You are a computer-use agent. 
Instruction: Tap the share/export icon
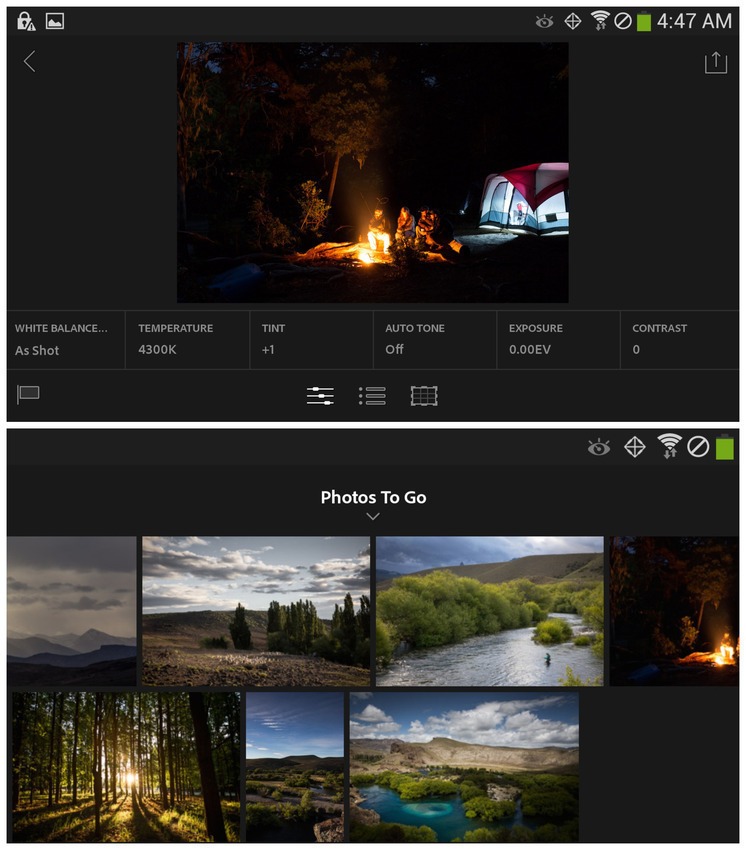click(x=716, y=62)
